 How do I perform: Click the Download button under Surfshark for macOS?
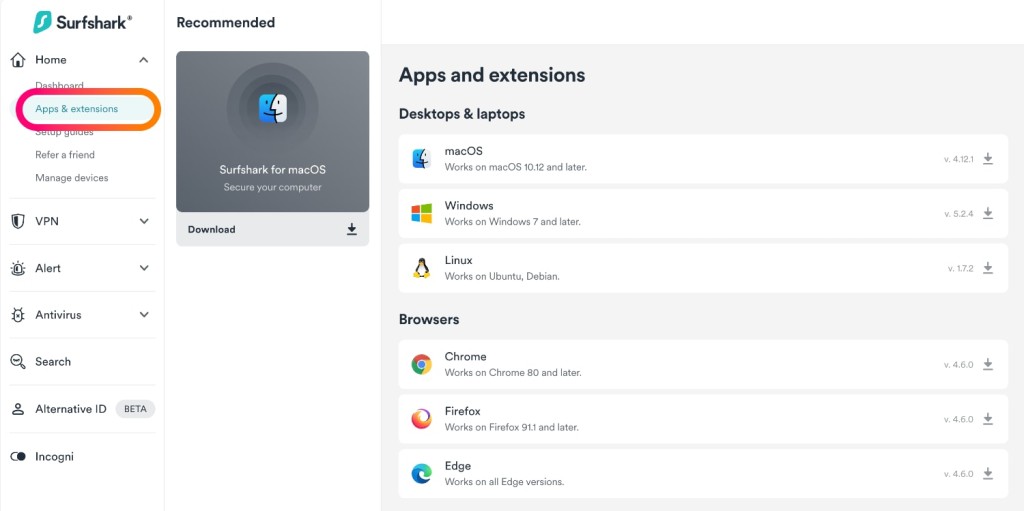point(272,229)
